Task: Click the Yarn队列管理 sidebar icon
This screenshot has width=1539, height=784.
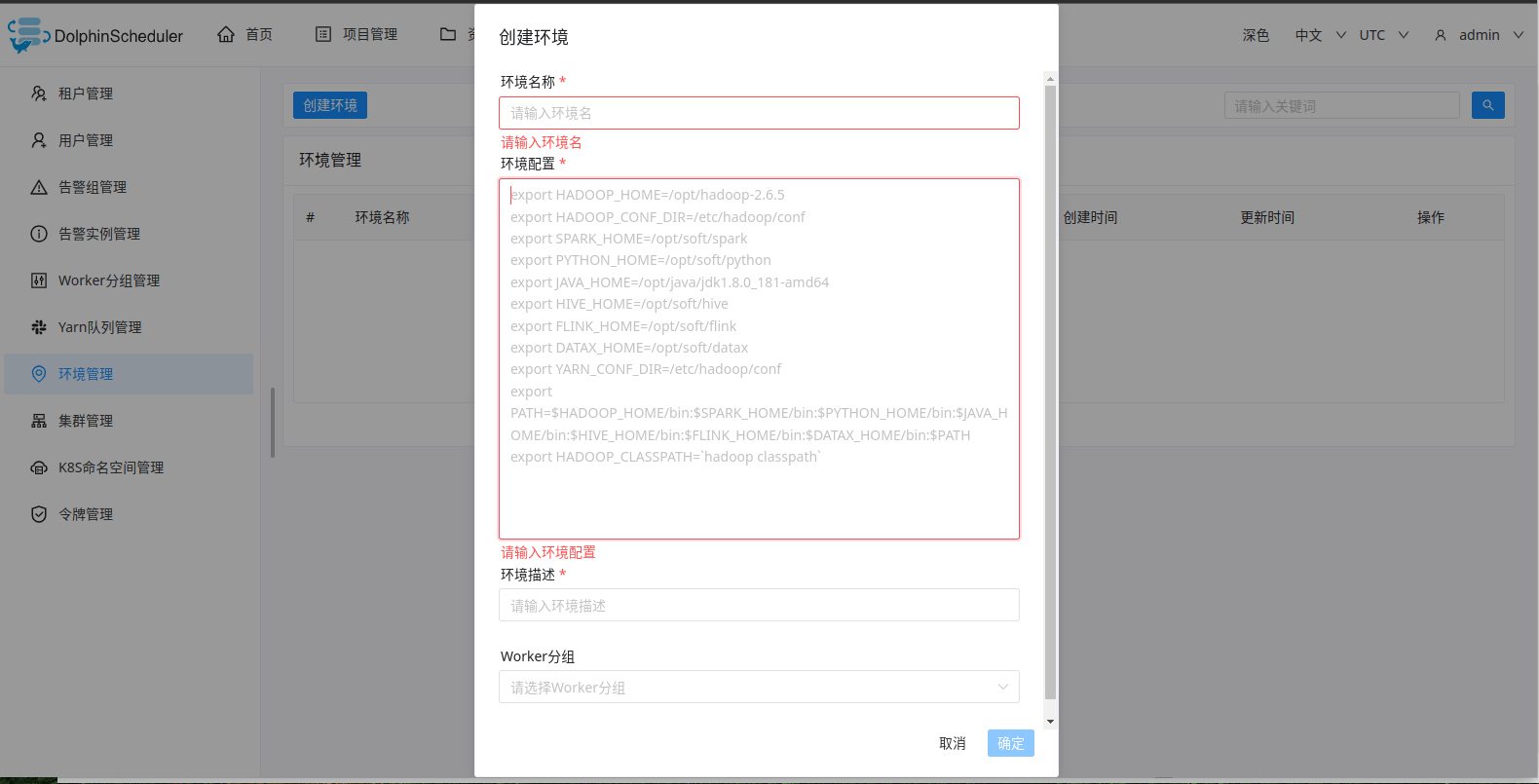Action: pos(39,327)
